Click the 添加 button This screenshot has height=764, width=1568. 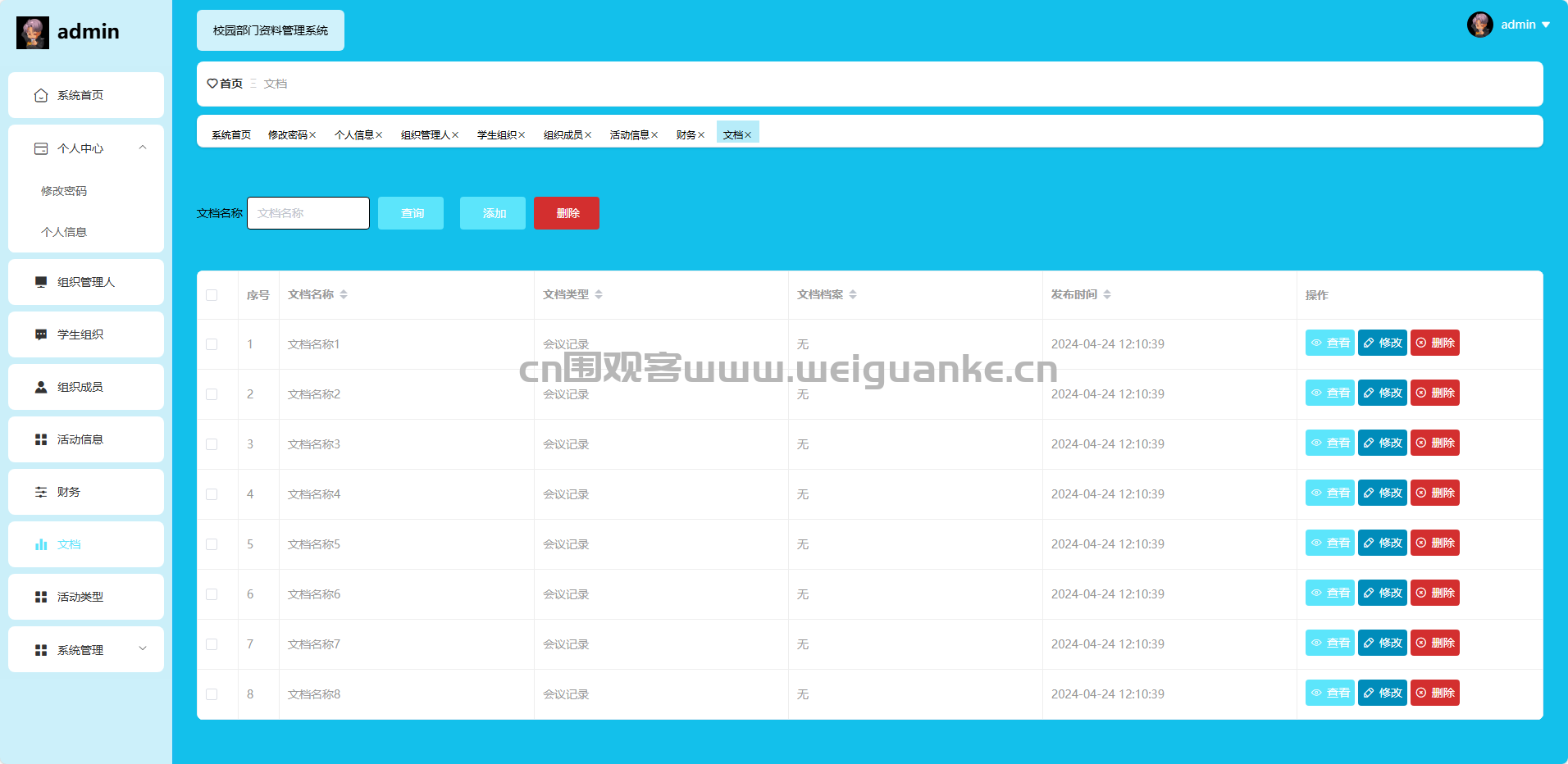coord(493,213)
